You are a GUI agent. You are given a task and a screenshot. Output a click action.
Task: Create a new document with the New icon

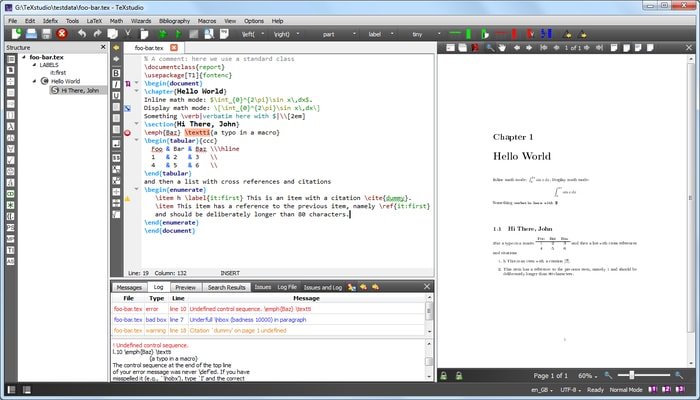pyautogui.click(x=17, y=33)
